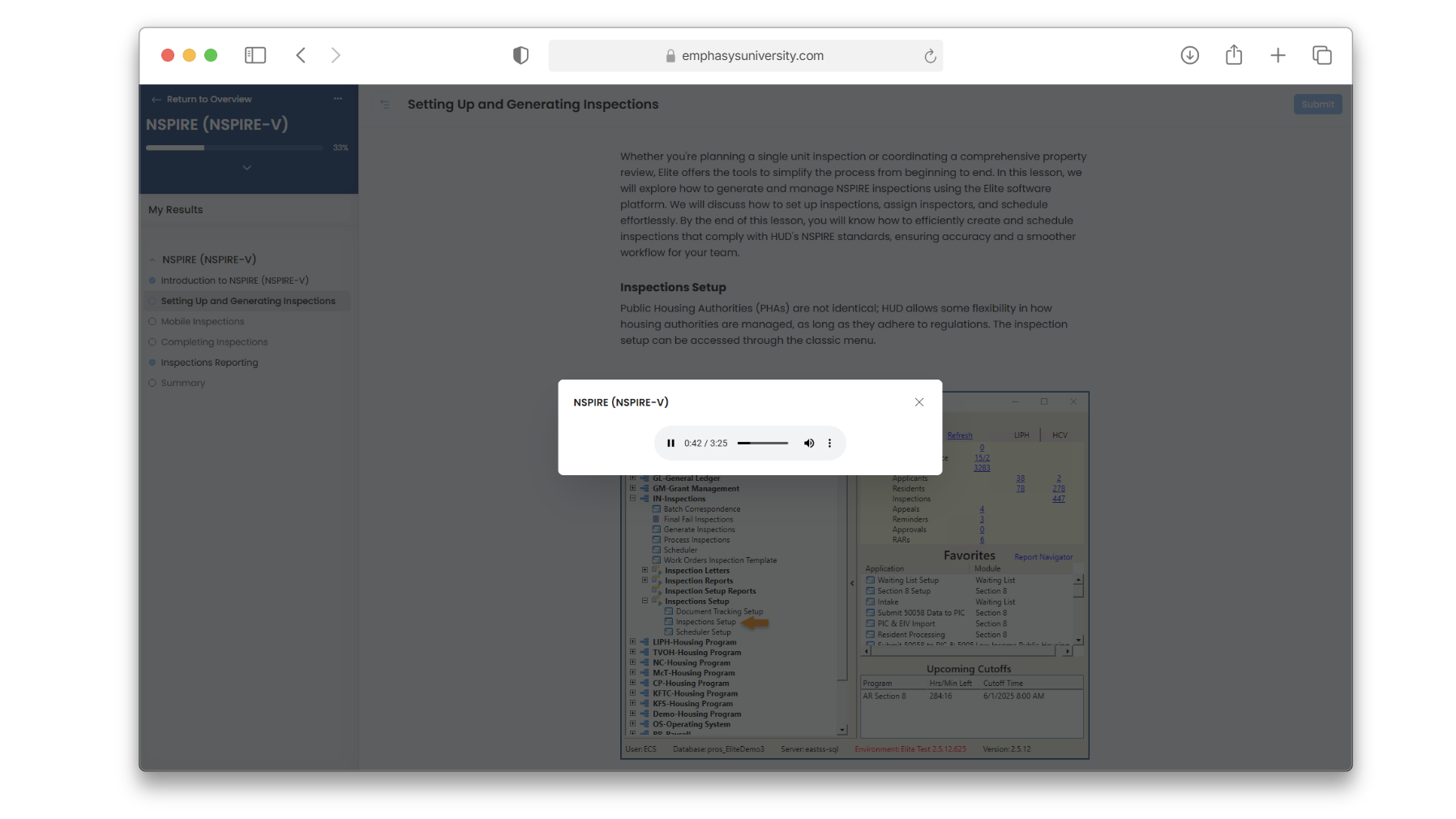The height and width of the screenshot is (819, 1456).
Task: Click the Submit button
Action: click(1317, 104)
